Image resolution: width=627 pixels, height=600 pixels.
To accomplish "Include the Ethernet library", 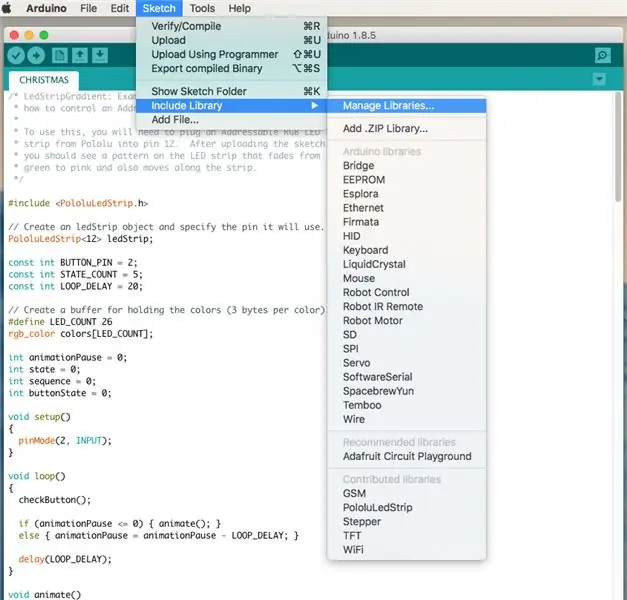I will tap(406, 208).
